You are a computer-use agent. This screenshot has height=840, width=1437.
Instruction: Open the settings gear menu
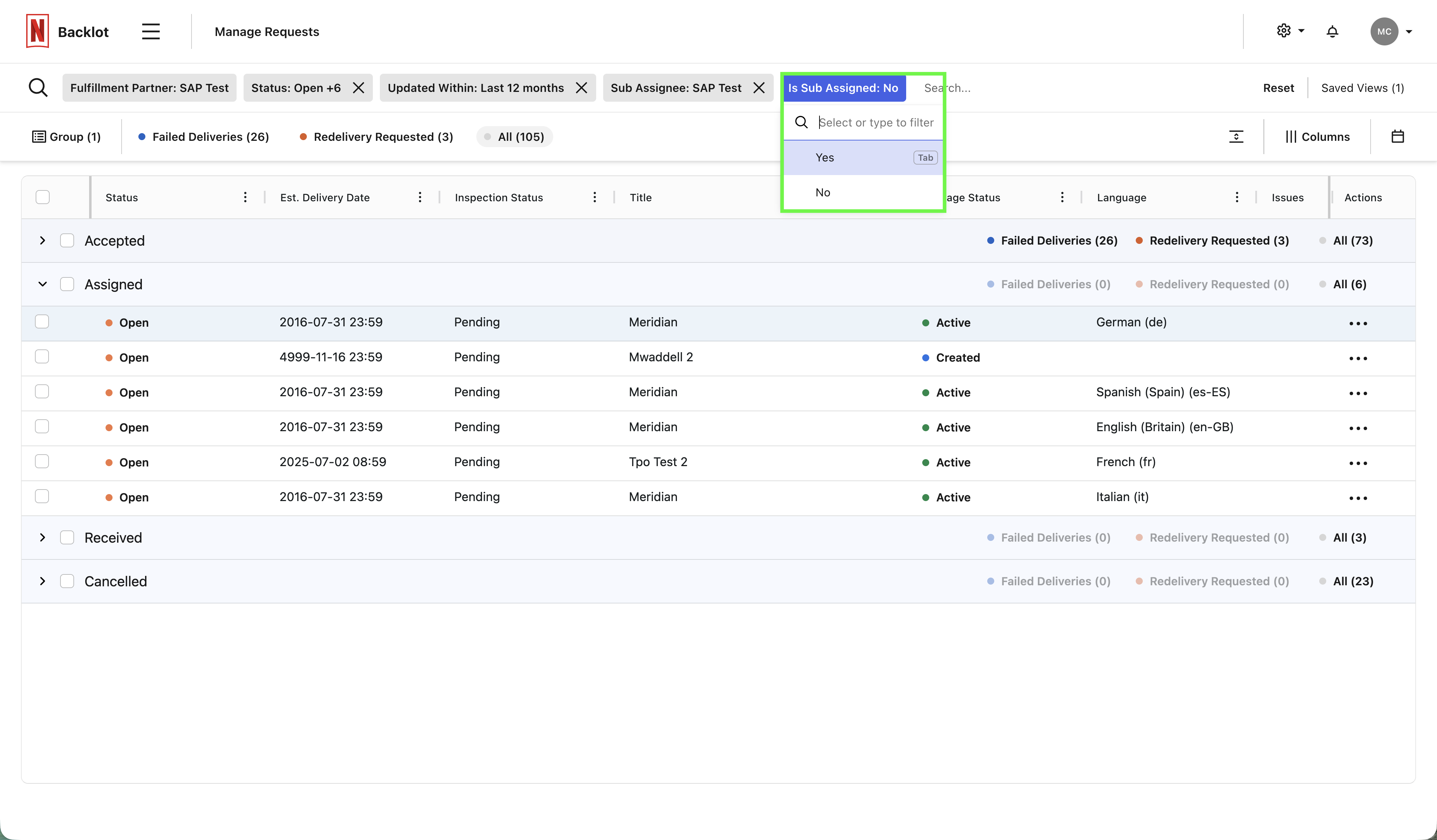click(x=1284, y=31)
